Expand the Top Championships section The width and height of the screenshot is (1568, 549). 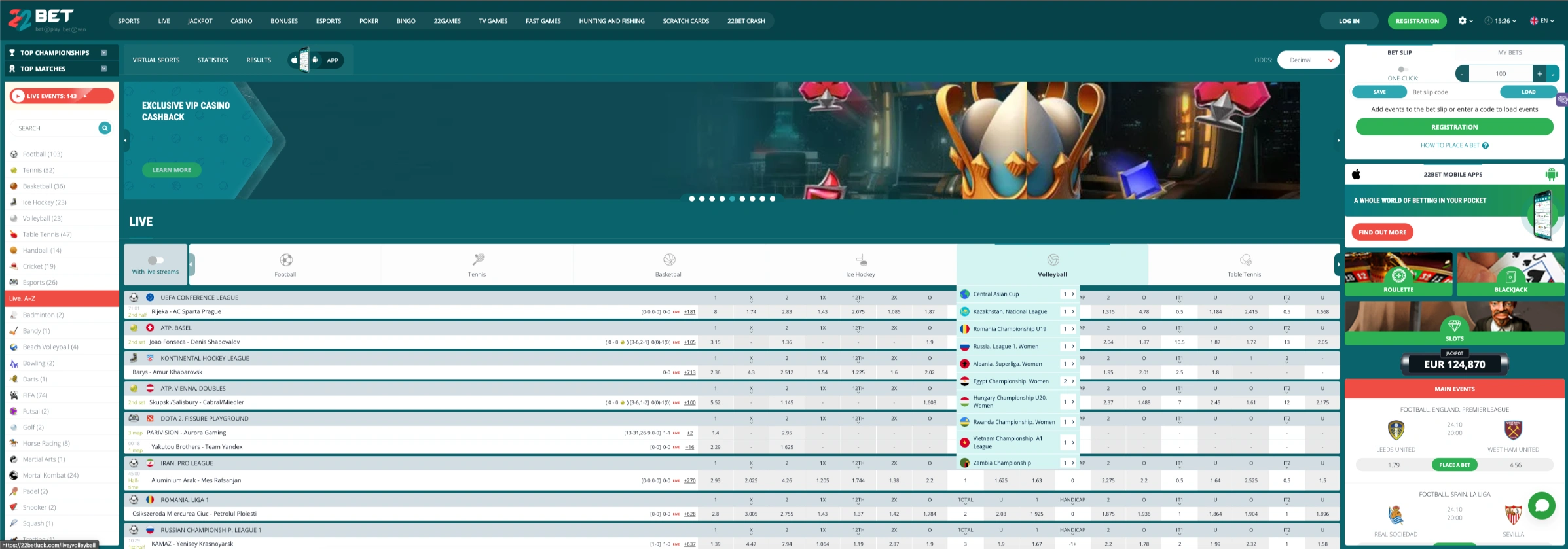pyautogui.click(x=103, y=52)
